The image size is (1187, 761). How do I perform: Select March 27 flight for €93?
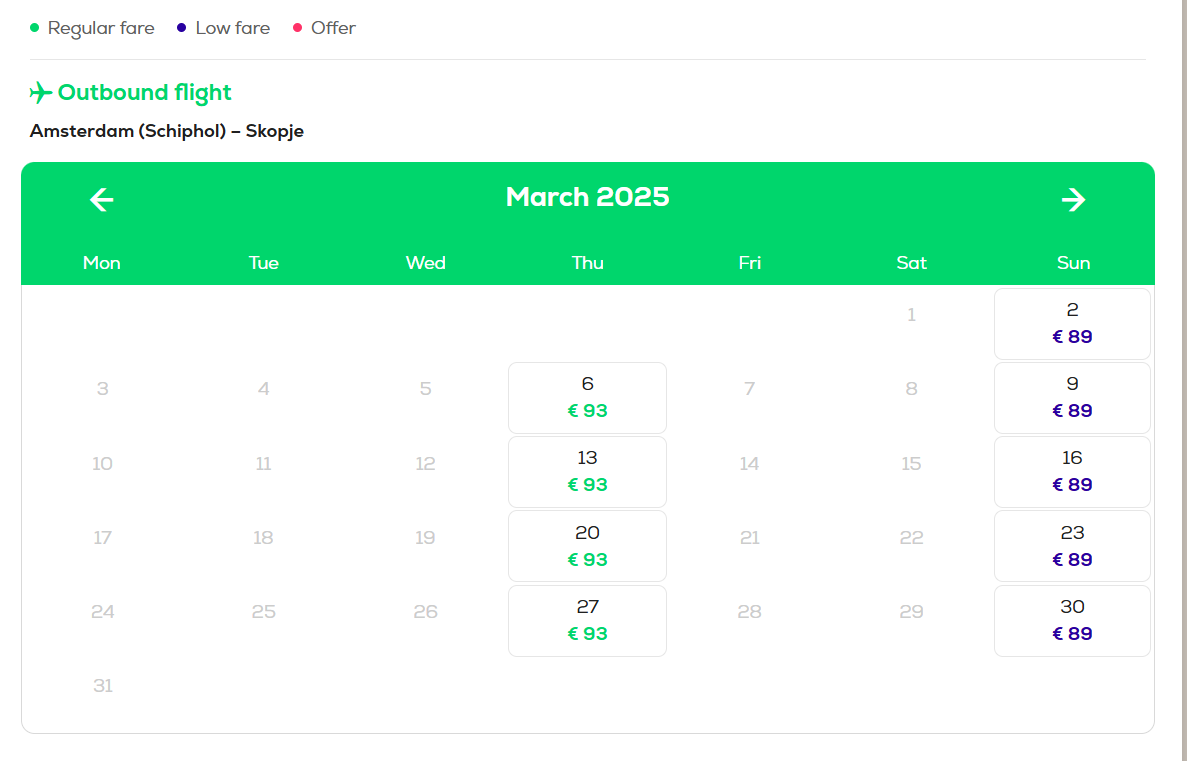pyautogui.click(x=587, y=620)
